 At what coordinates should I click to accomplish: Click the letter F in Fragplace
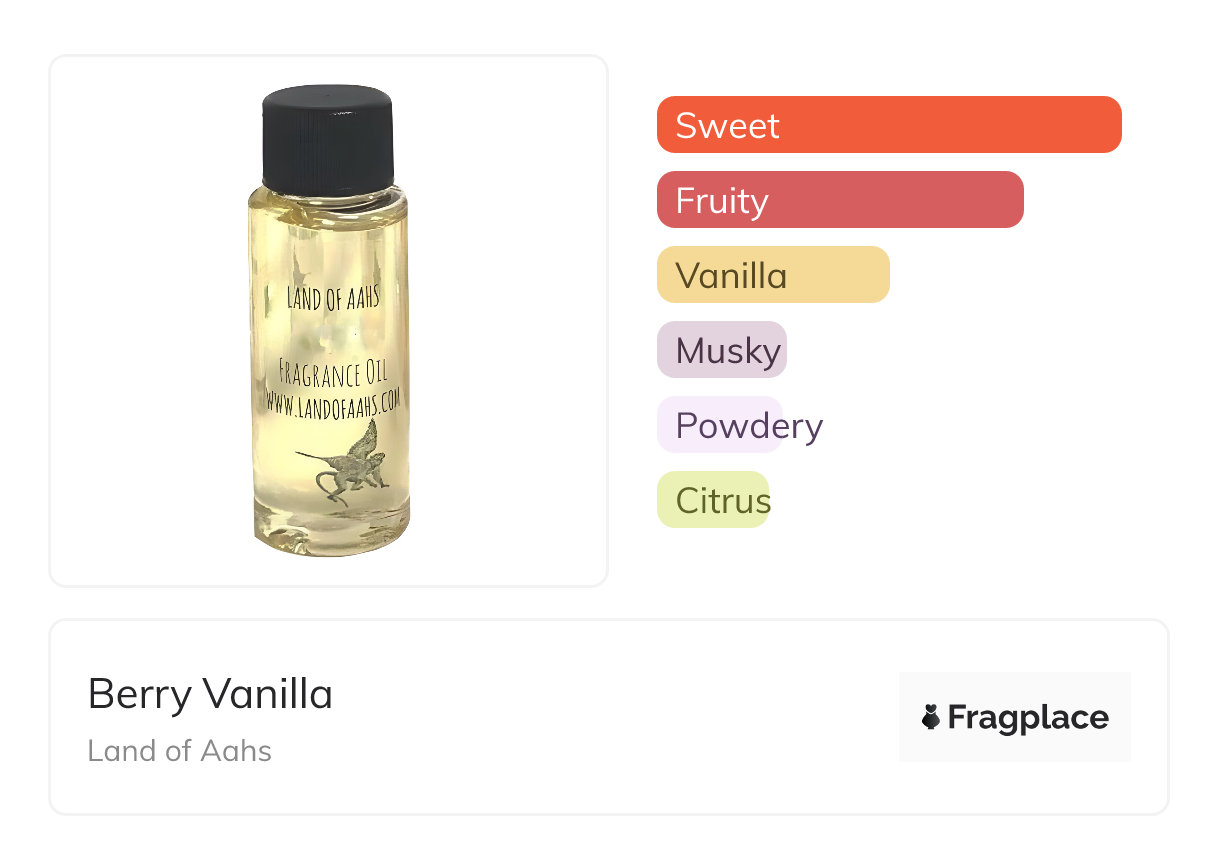point(957,718)
